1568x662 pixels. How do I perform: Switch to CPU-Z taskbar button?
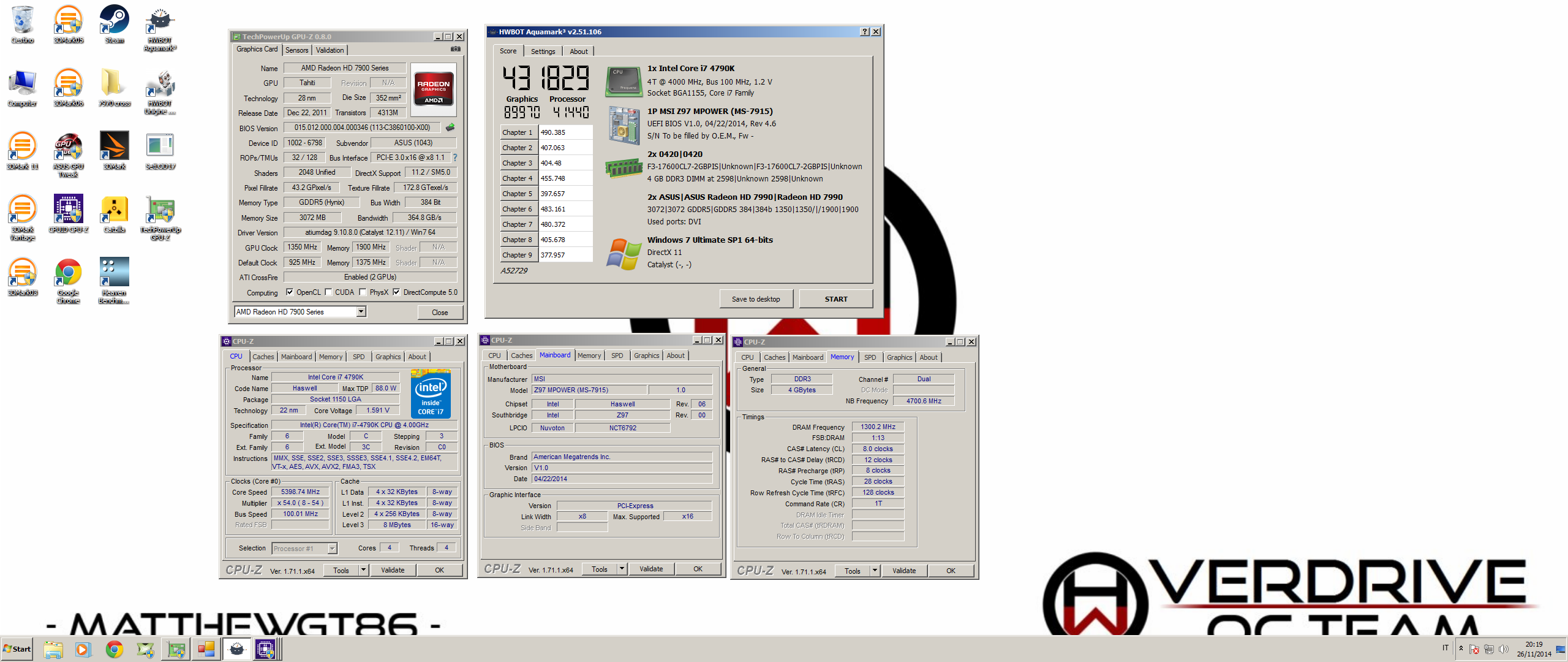click(266, 649)
